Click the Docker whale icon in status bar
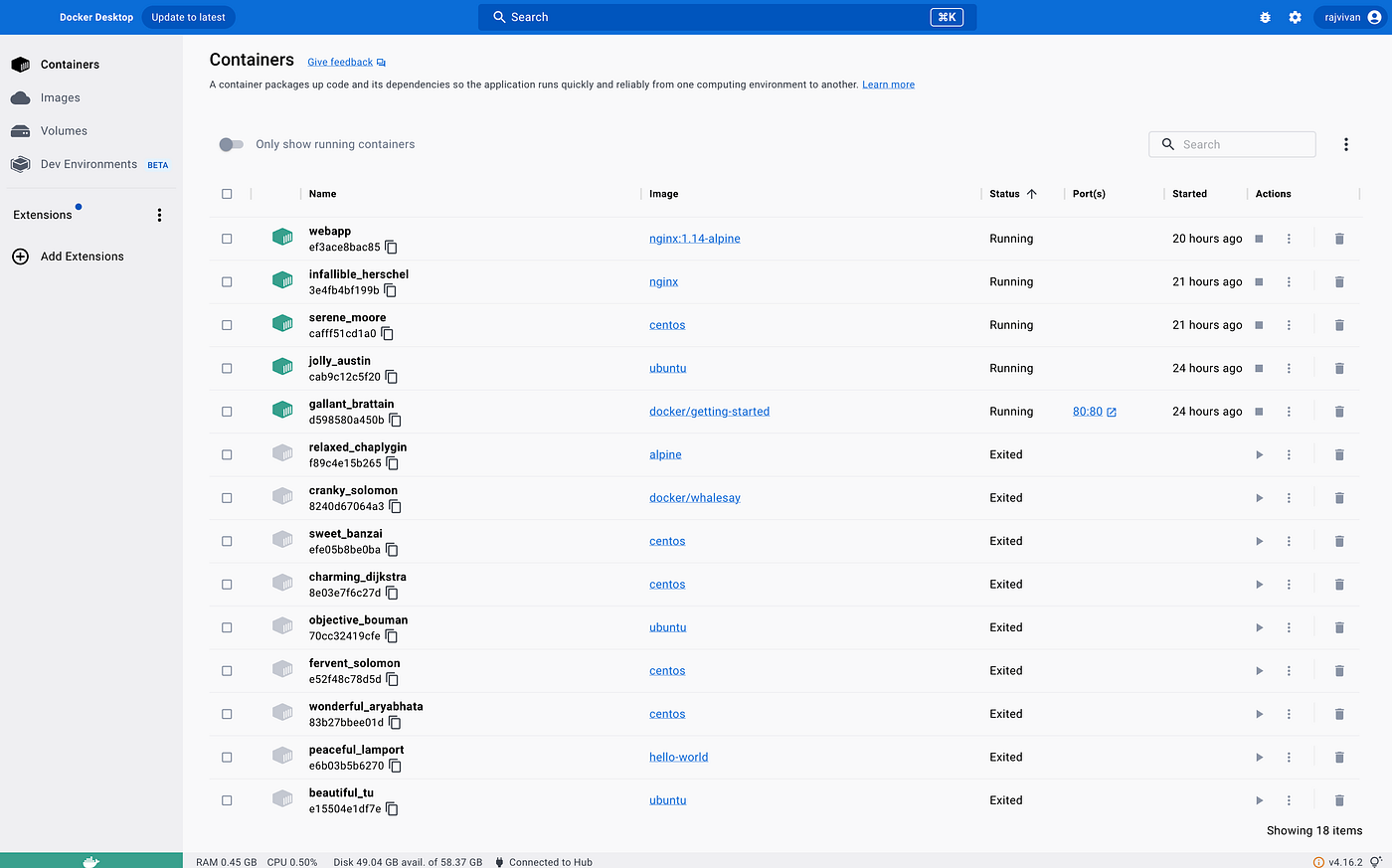The image size is (1392, 868). pyautogui.click(x=90, y=861)
